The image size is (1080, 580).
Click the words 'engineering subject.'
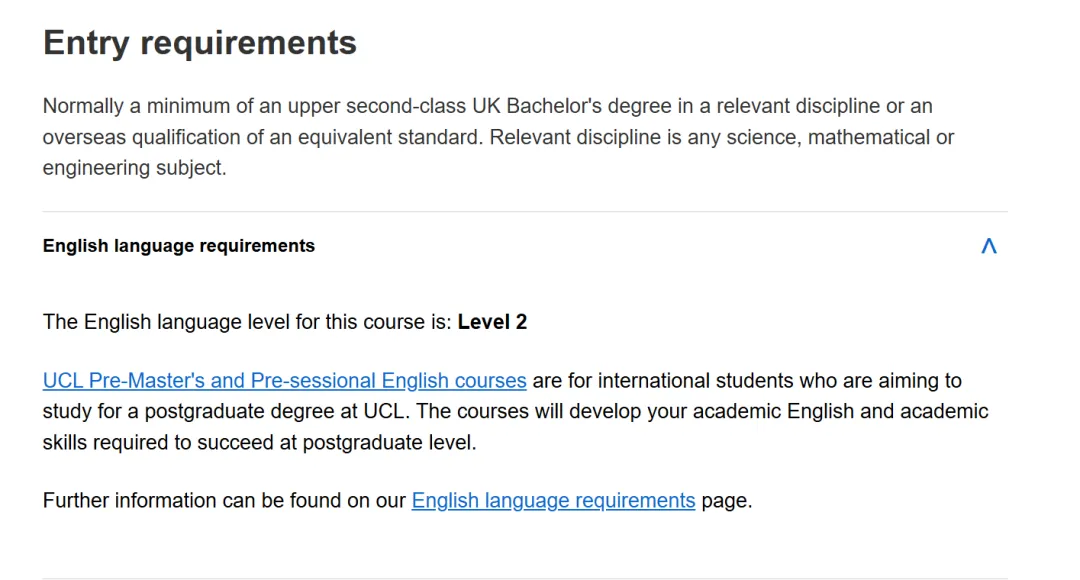point(134,168)
